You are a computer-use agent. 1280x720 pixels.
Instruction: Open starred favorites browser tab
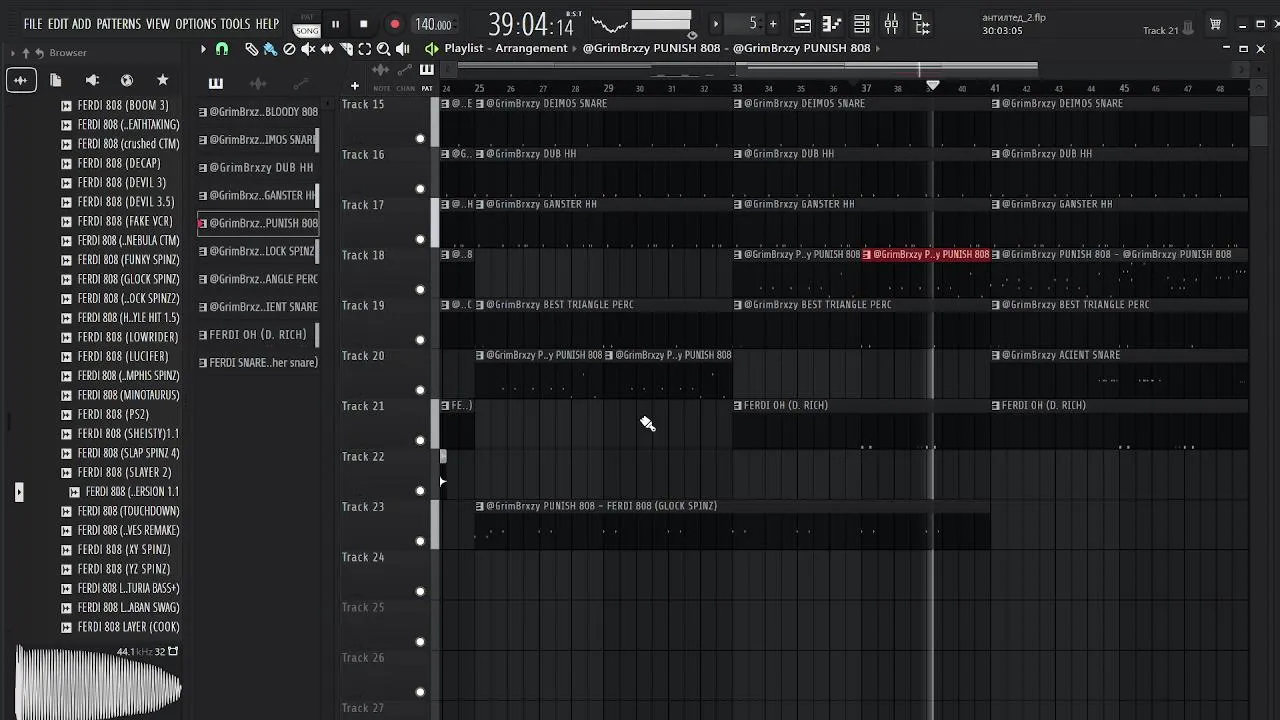163,80
